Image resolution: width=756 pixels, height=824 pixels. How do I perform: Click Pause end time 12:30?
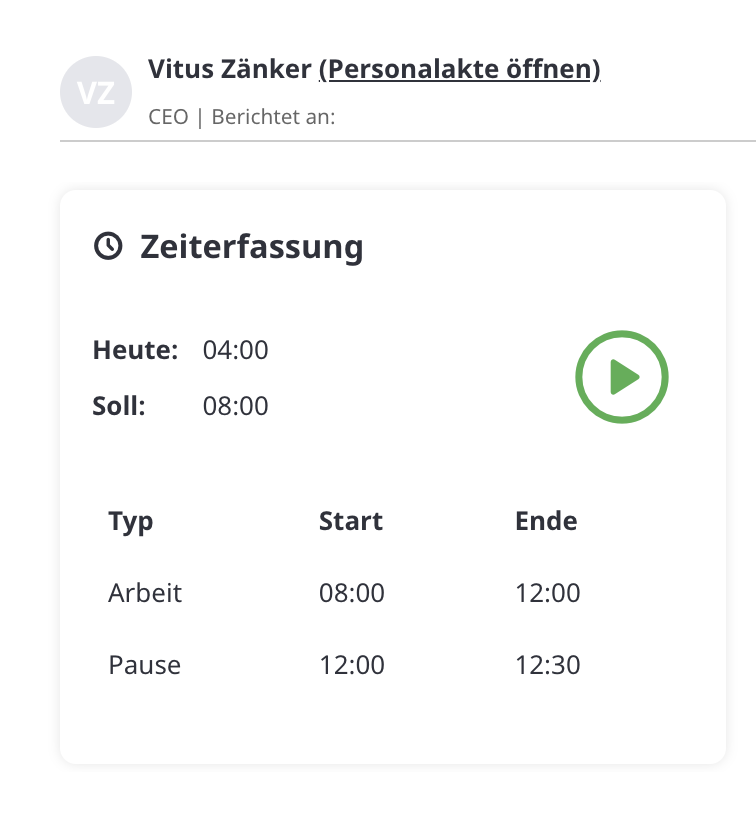(x=548, y=665)
